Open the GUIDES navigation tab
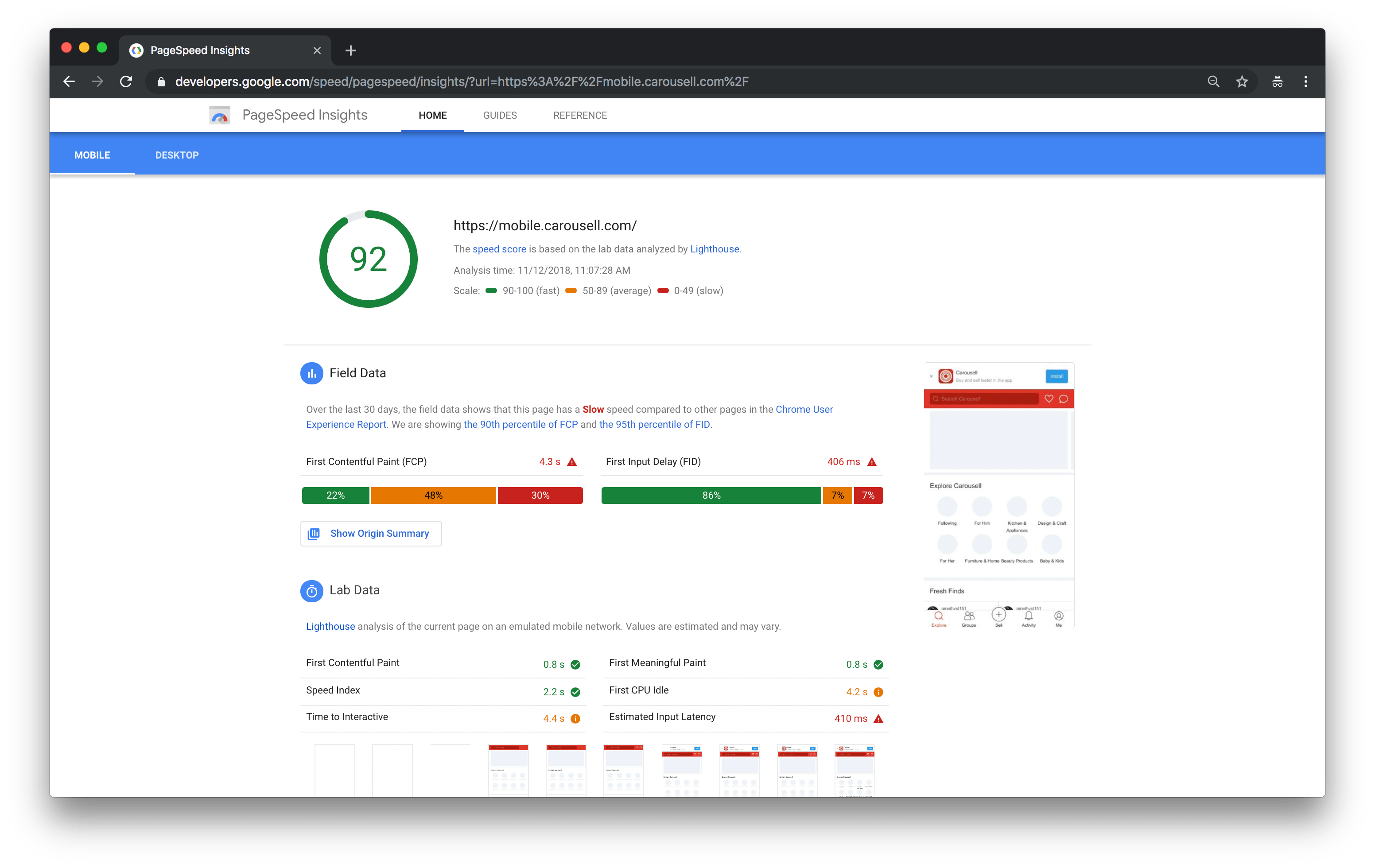This screenshot has height=868, width=1375. click(500, 115)
